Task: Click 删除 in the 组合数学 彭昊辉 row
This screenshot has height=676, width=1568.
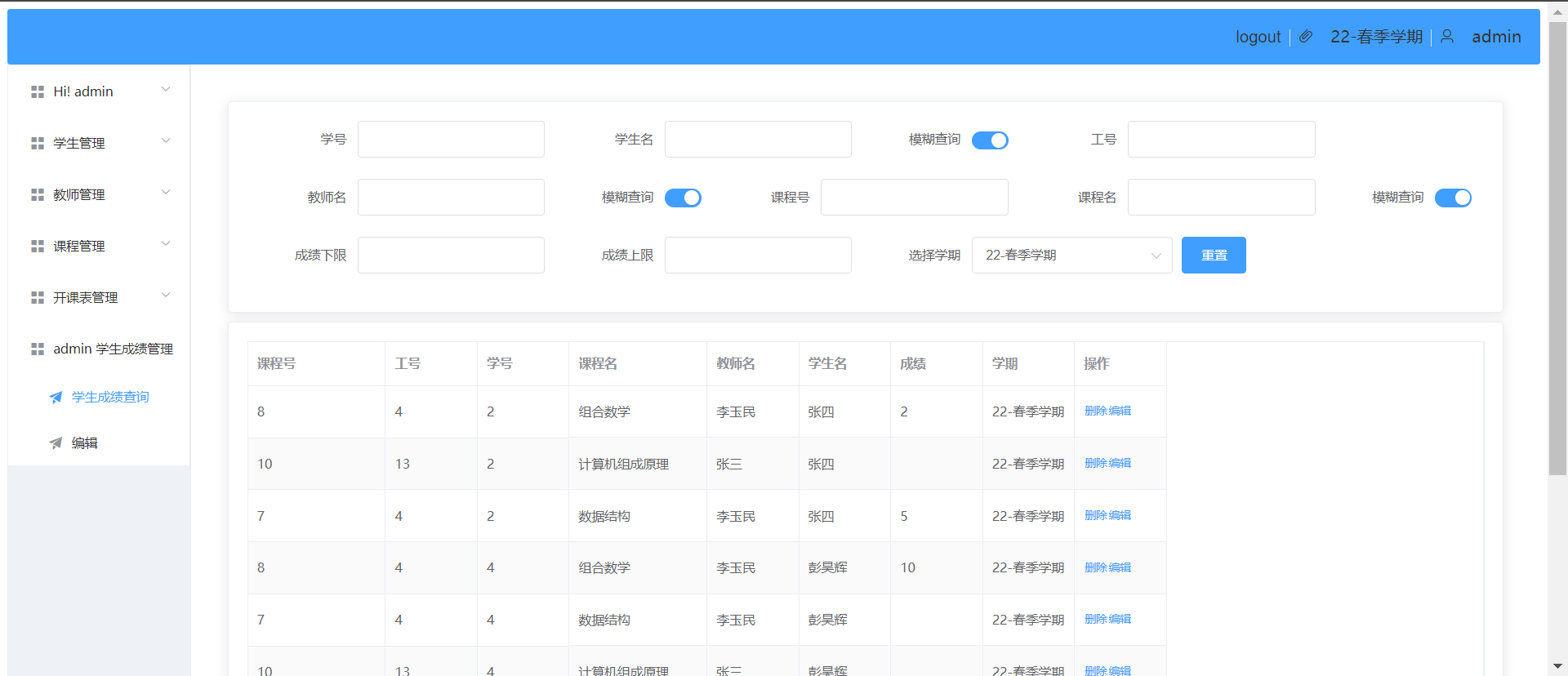Action: (x=1095, y=568)
